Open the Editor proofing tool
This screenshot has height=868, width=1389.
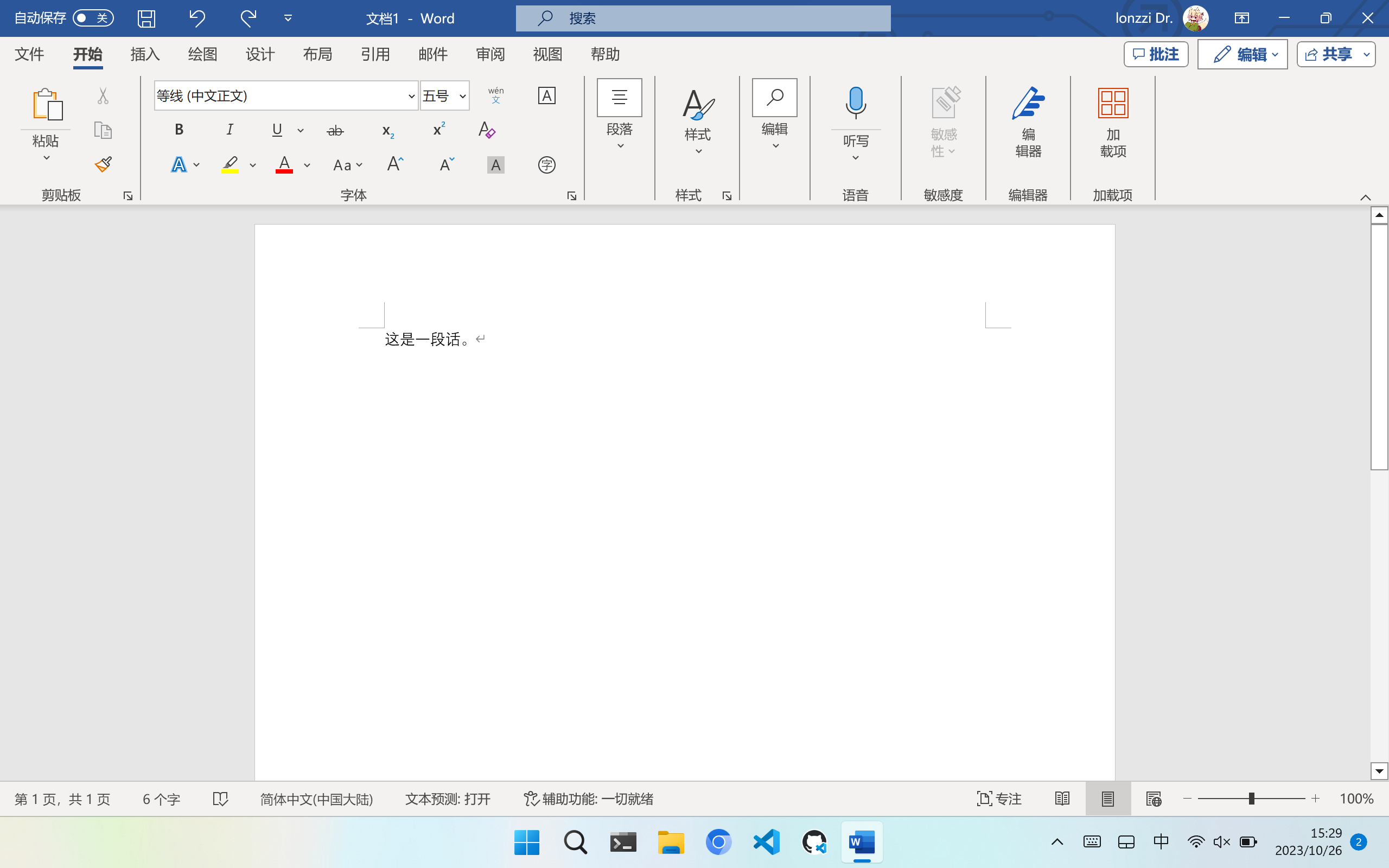point(1028,122)
